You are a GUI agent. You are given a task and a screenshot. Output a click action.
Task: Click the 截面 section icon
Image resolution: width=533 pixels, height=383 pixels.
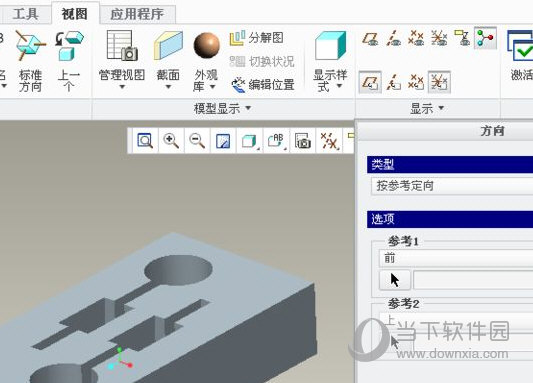pos(168,46)
